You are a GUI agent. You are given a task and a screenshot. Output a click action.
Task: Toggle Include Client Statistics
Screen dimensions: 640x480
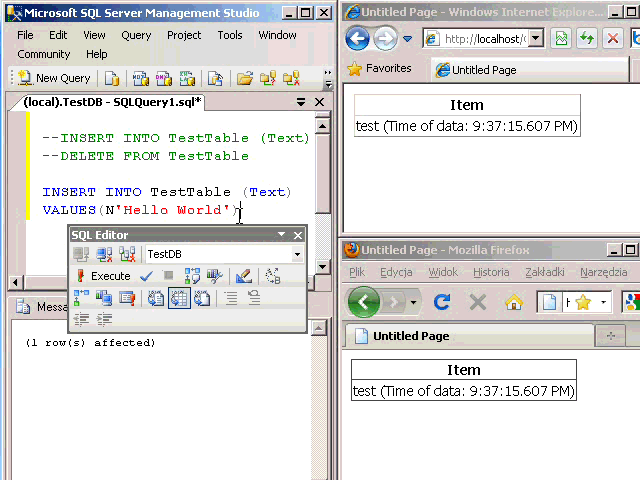click(104, 298)
